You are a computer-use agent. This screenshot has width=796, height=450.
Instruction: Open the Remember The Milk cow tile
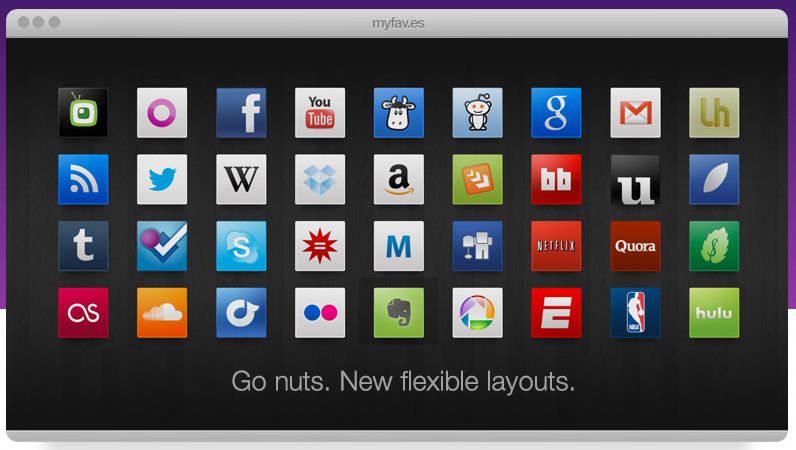pos(399,113)
